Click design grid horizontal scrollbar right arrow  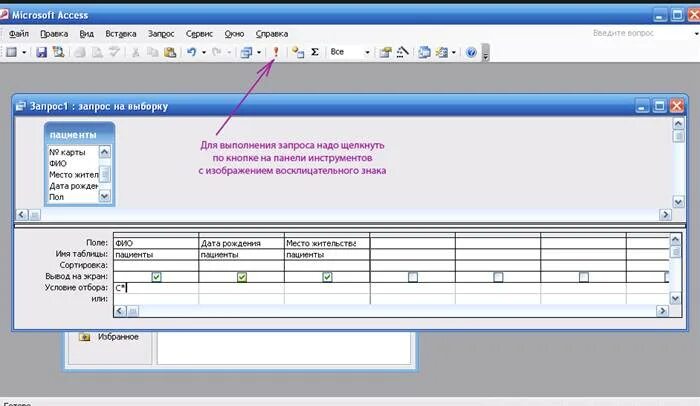tap(662, 311)
